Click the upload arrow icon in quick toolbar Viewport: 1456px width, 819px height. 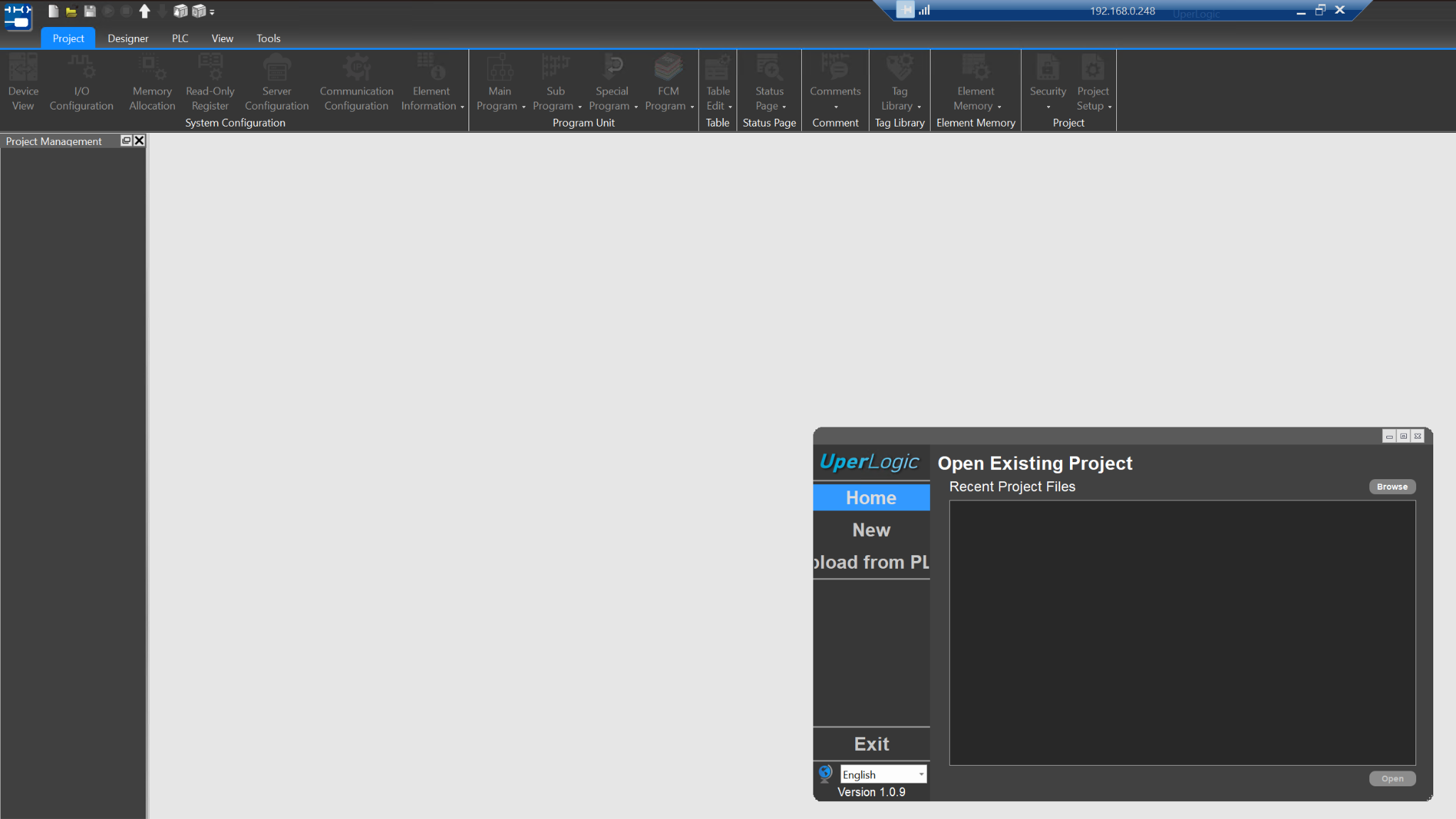coord(144,11)
